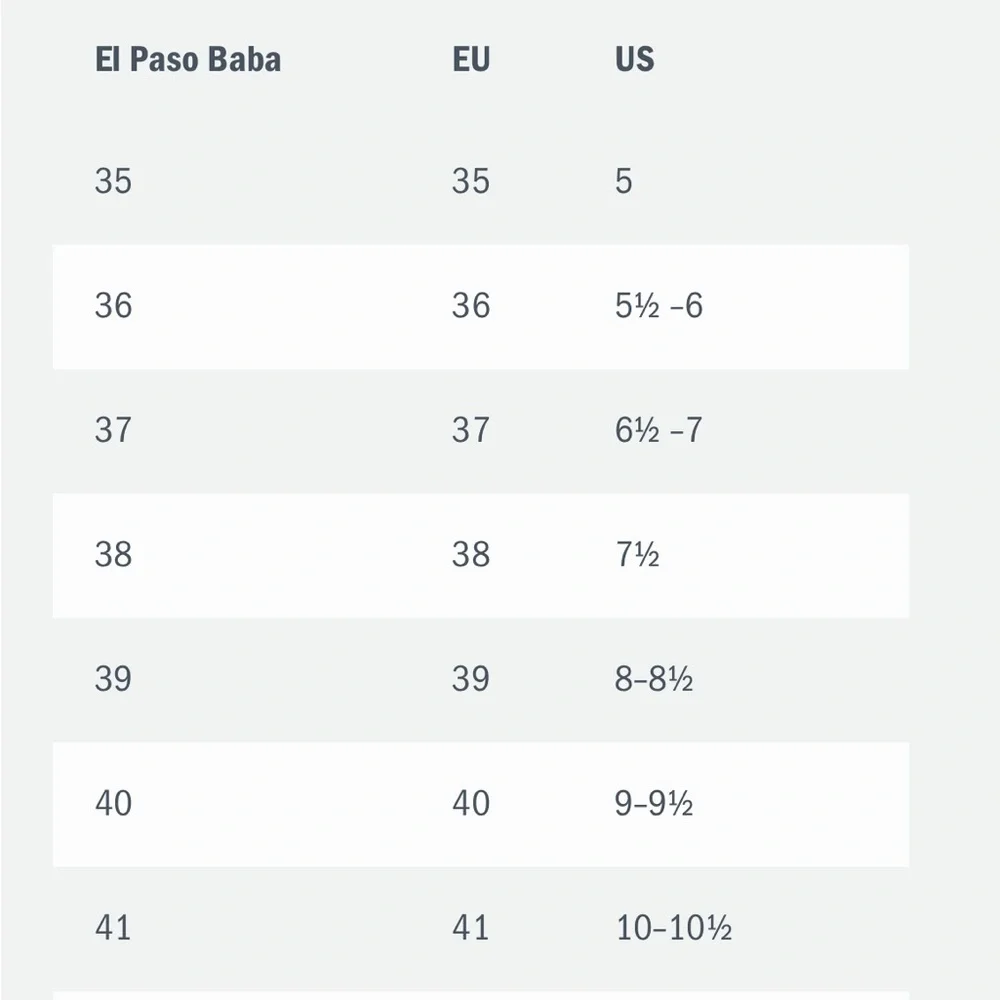Select size 35 in El Paso Baba column

pos(113,181)
